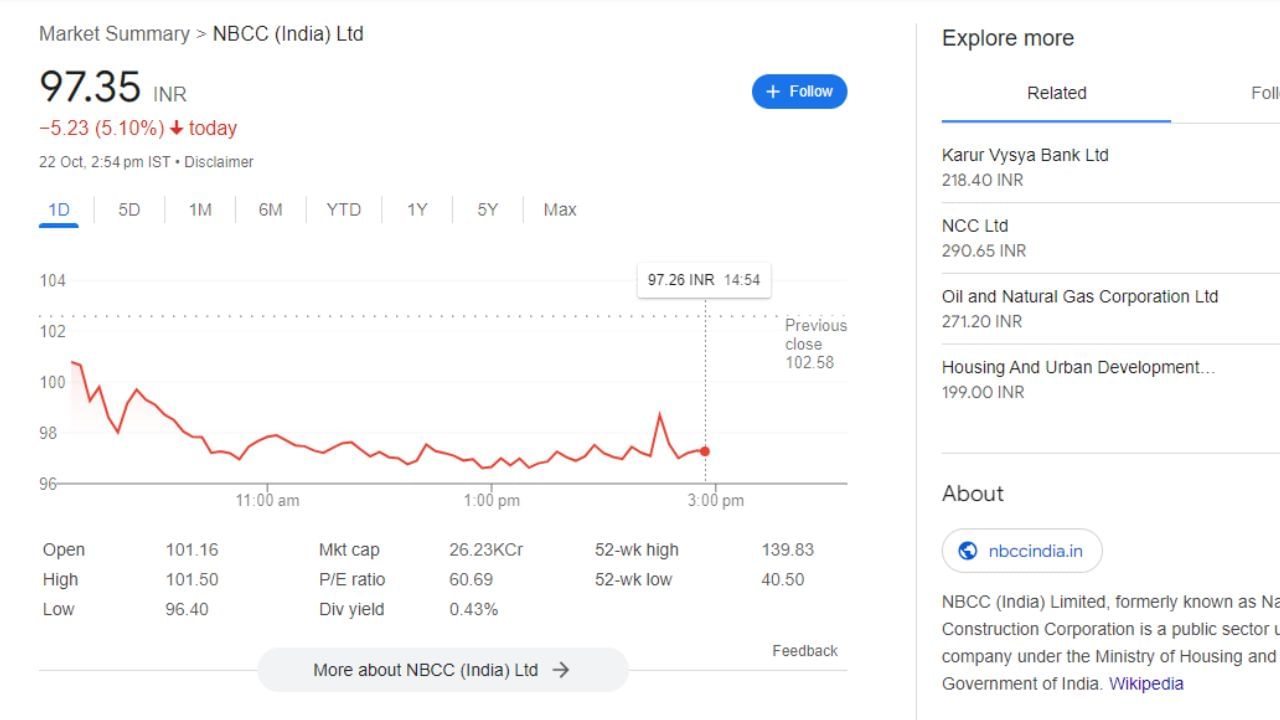Click the About heading

tap(973, 493)
